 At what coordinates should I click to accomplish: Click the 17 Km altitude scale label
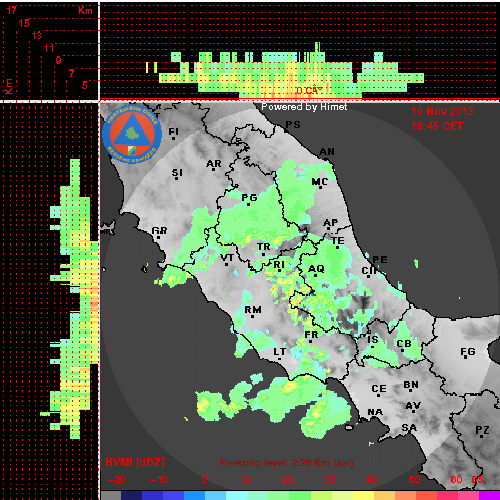(12, 10)
